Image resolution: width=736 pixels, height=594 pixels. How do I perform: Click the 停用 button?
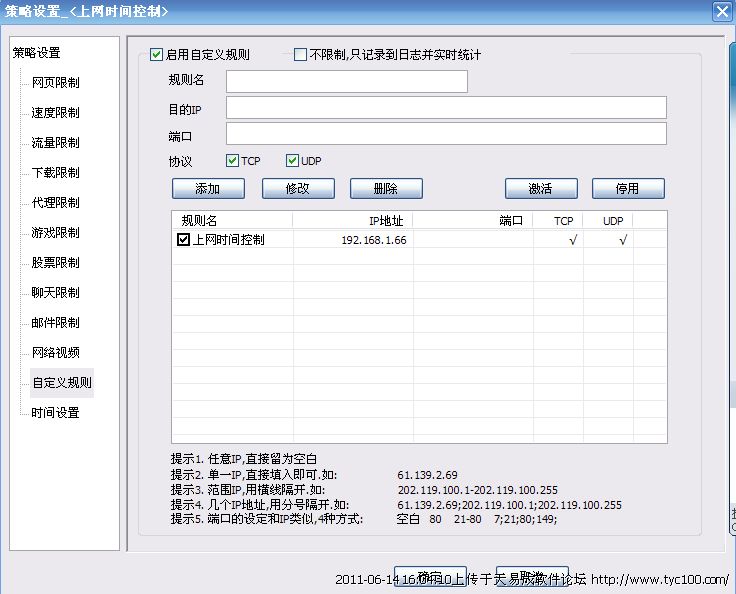click(x=628, y=188)
